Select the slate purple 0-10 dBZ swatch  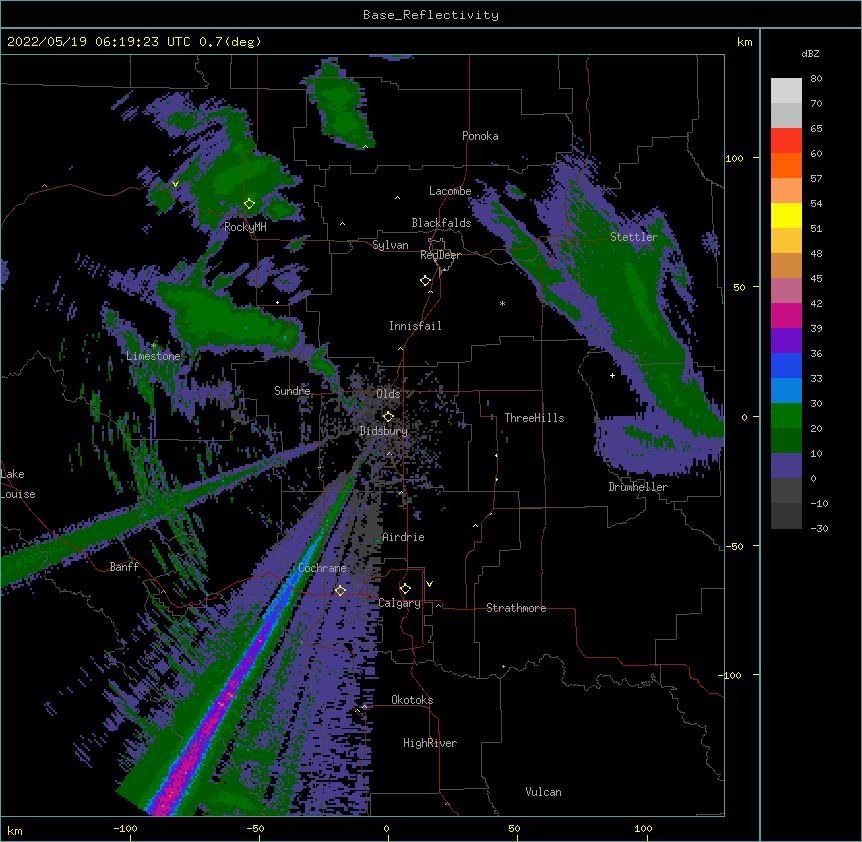786,466
